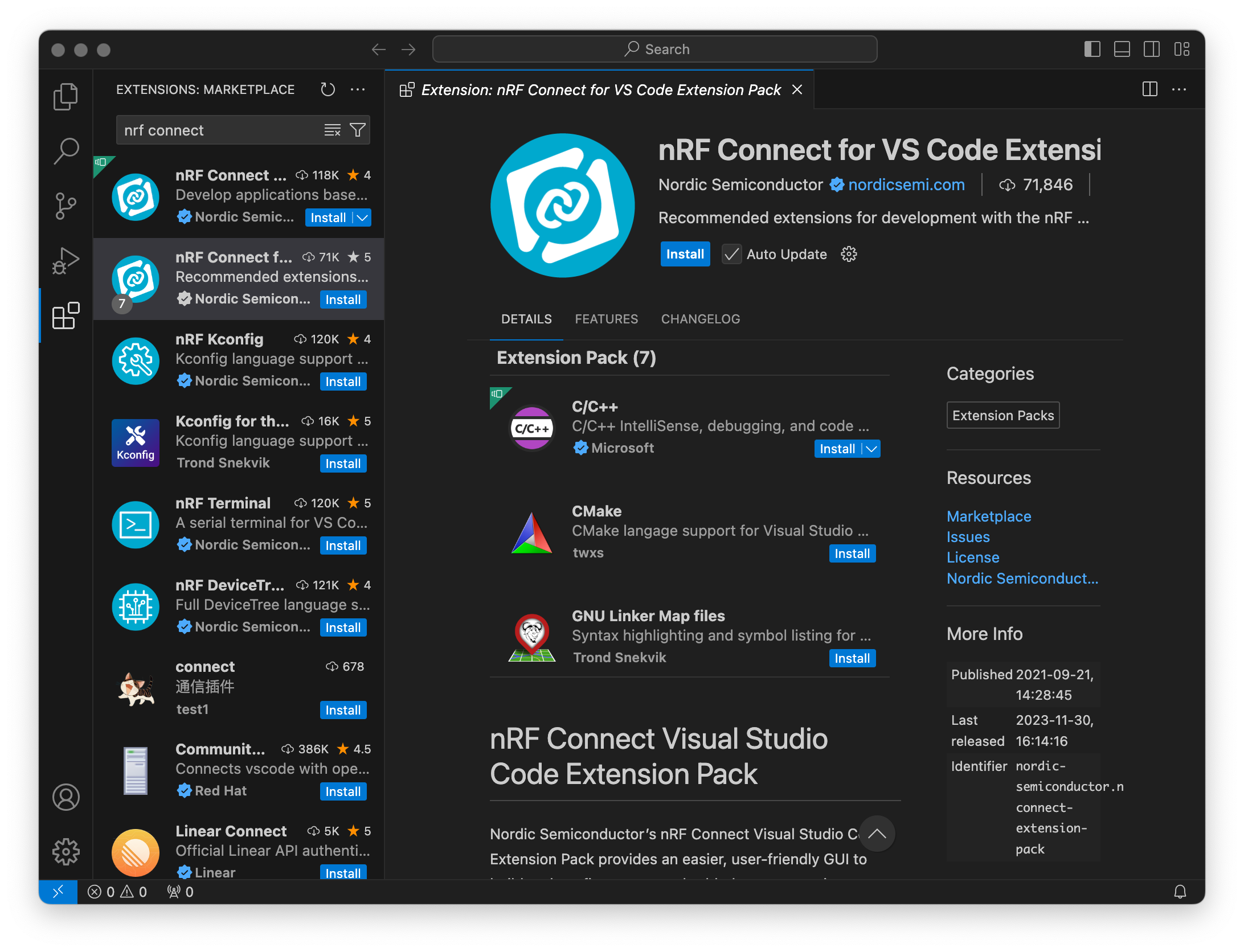Screen dimensions: 1244x952
Task: Install the nRF Terminal extension
Action: point(343,545)
